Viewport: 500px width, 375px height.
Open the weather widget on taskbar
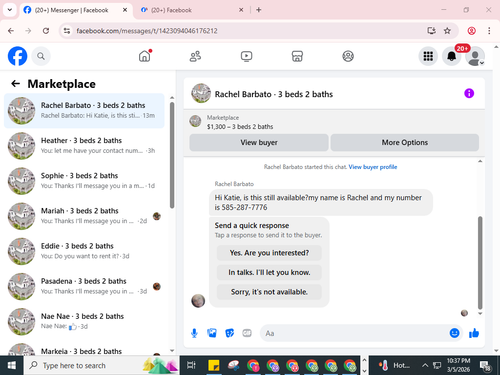coord(394,365)
